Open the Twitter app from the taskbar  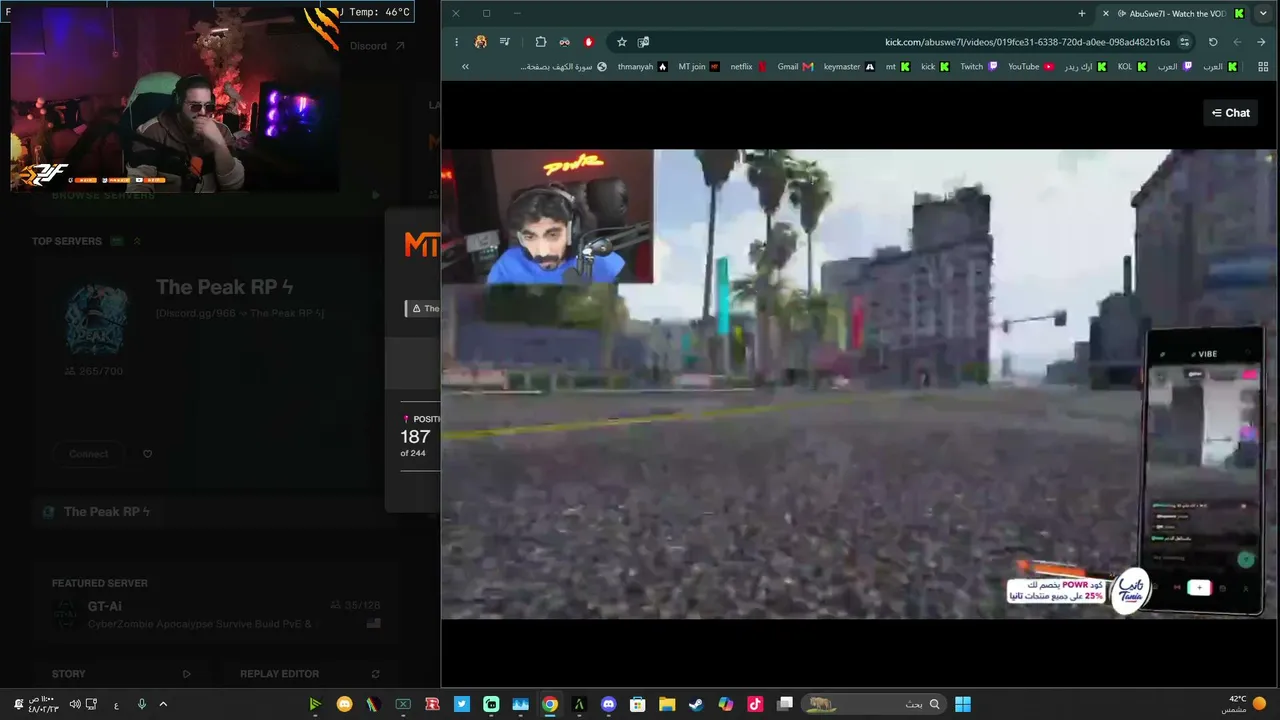[x=462, y=704]
